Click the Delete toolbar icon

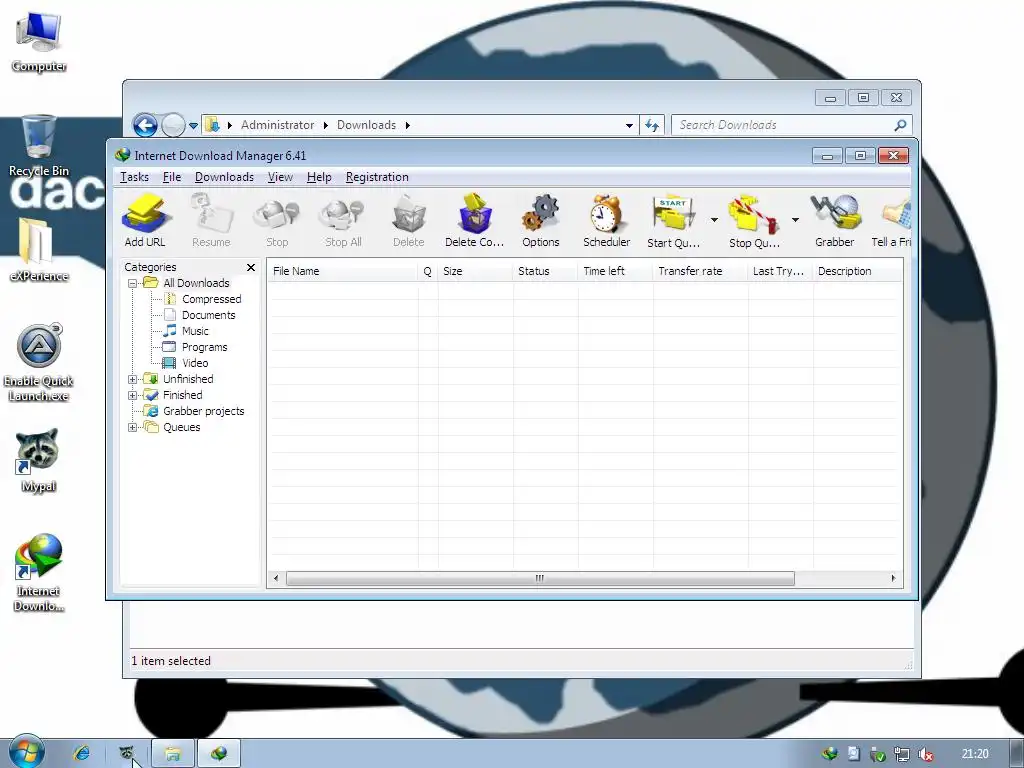pos(409,220)
